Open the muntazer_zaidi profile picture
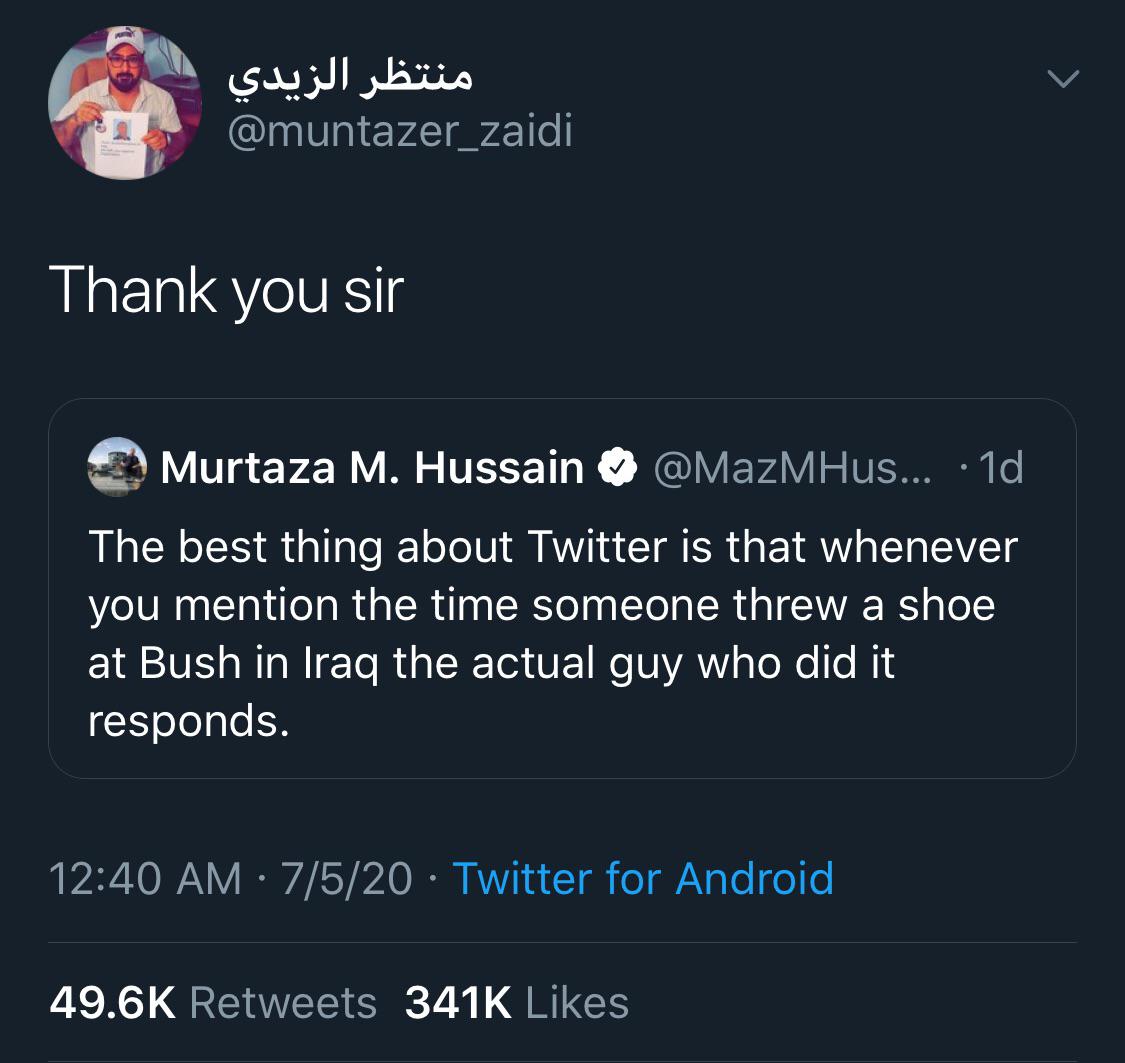1125x1063 pixels. click(x=125, y=103)
